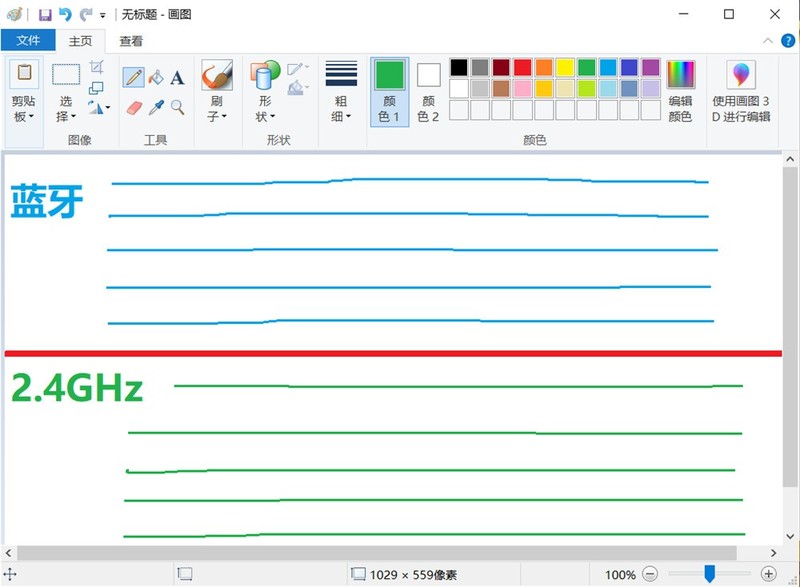Open the 文件 menu
The width and height of the screenshot is (800, 587).
click(x=29, y=41)
